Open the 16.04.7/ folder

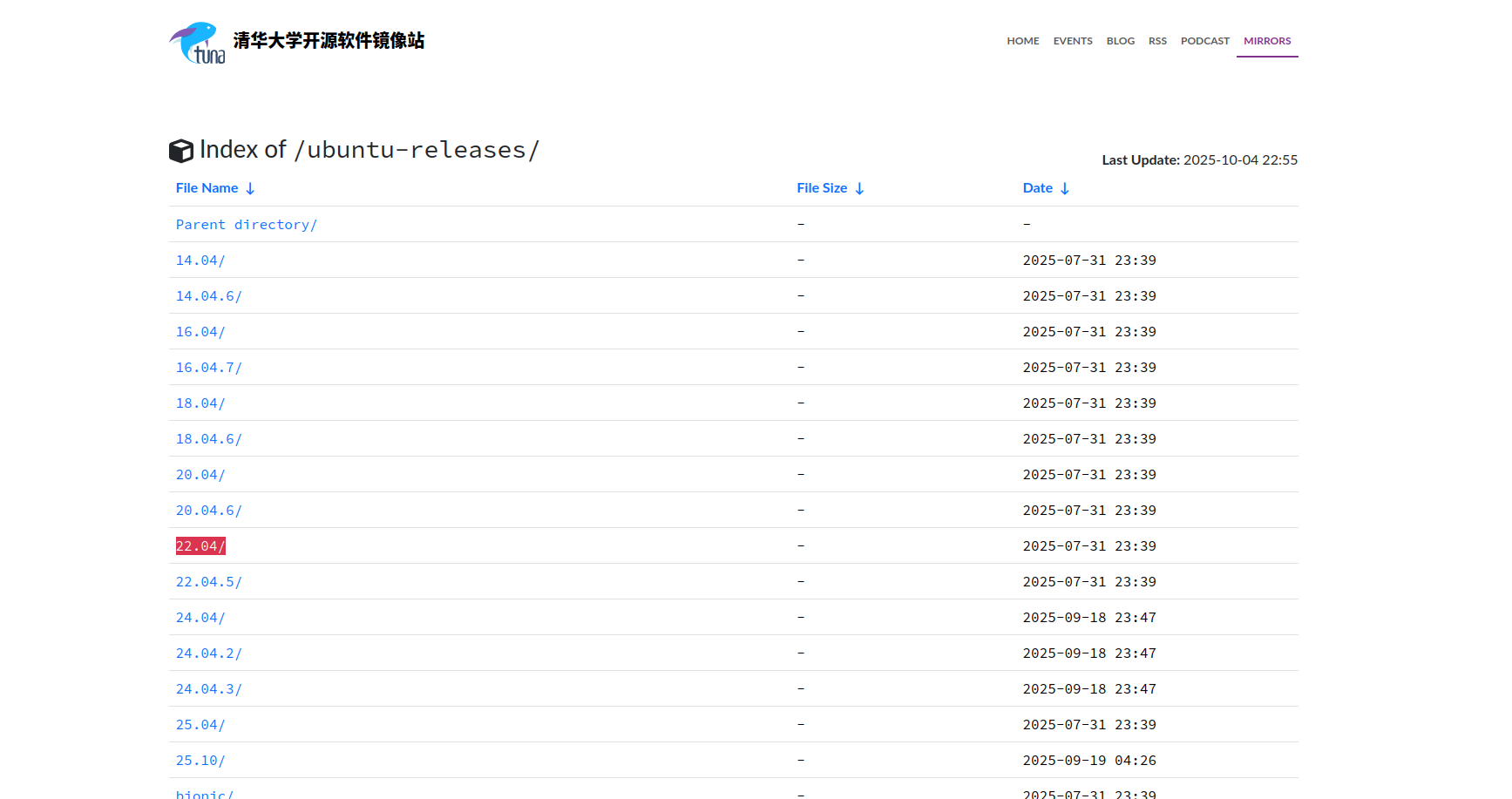[x=209, y=368]
